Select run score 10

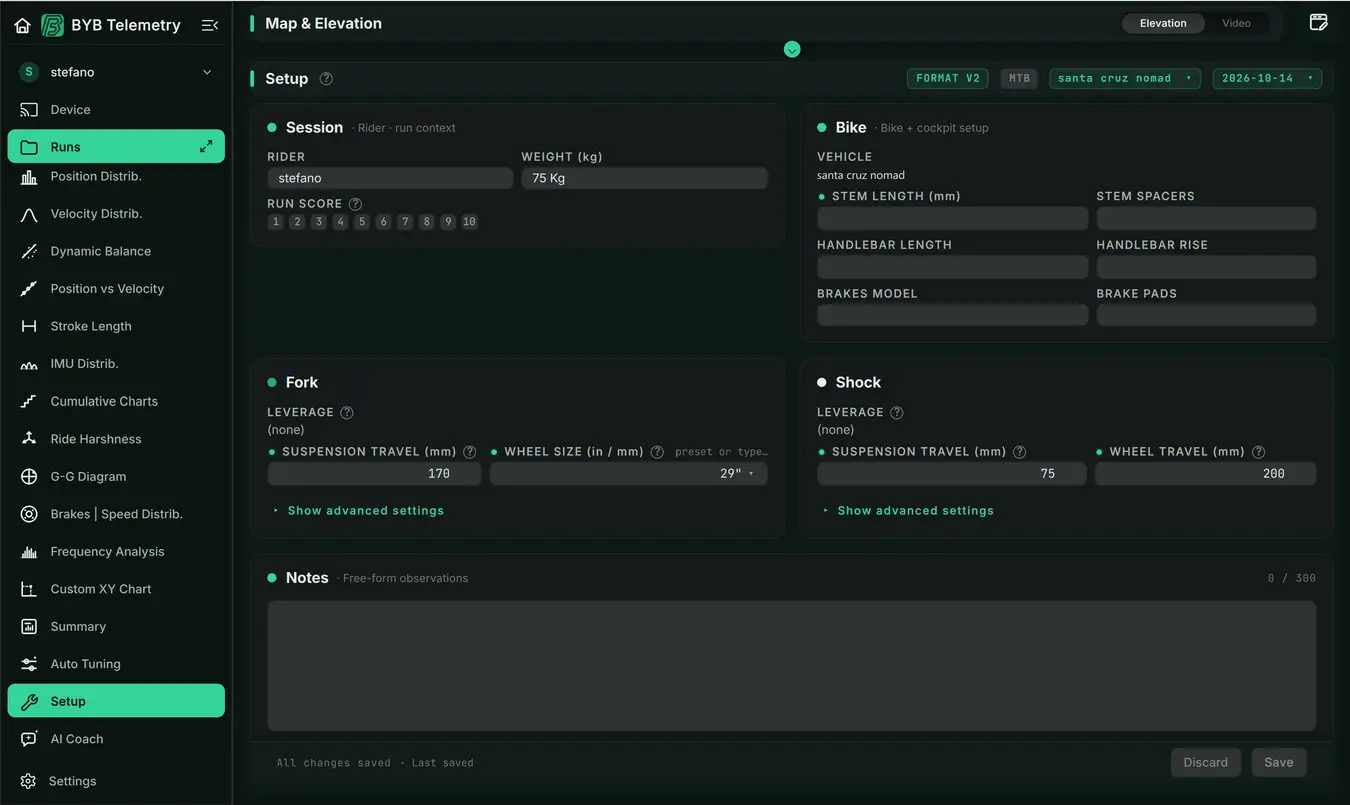pos(469,222)
